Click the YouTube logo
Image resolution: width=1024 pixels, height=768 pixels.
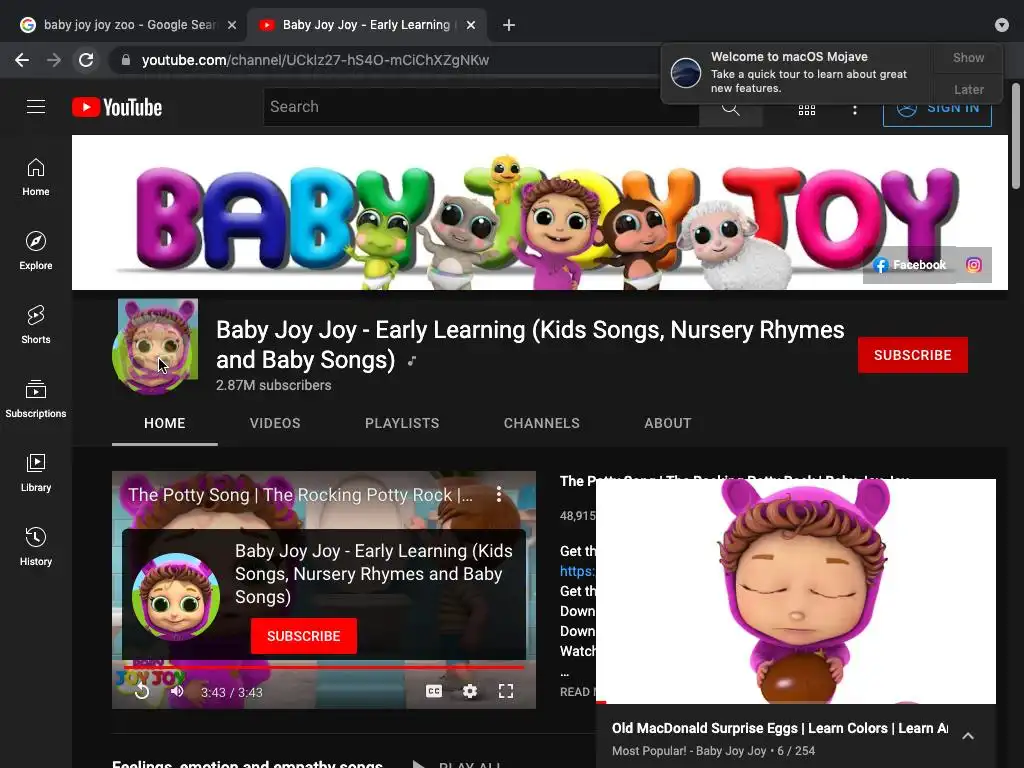[x=117, y=107]
